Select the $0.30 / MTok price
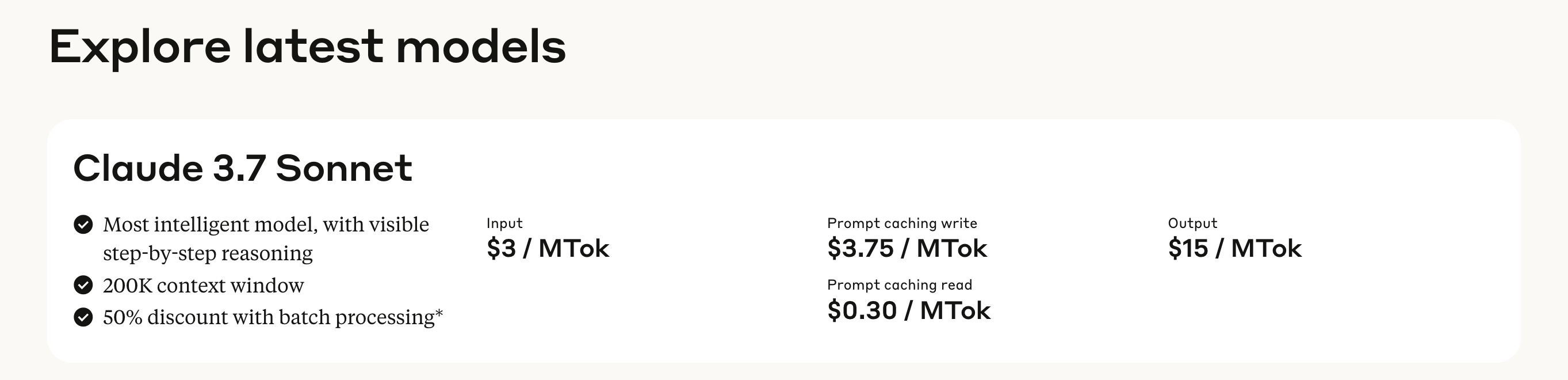 pyautogui.click(x=909, y=310)
